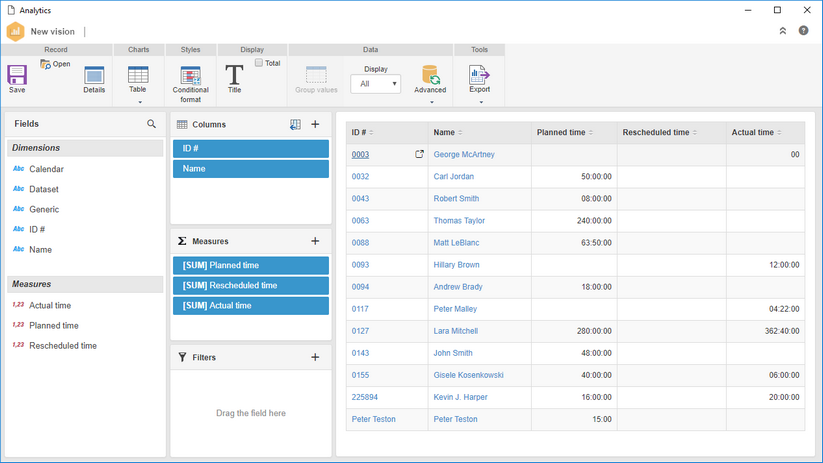Click the Export tool icon
The height and width of the screenshot is (463, 823).
[479, 75]
